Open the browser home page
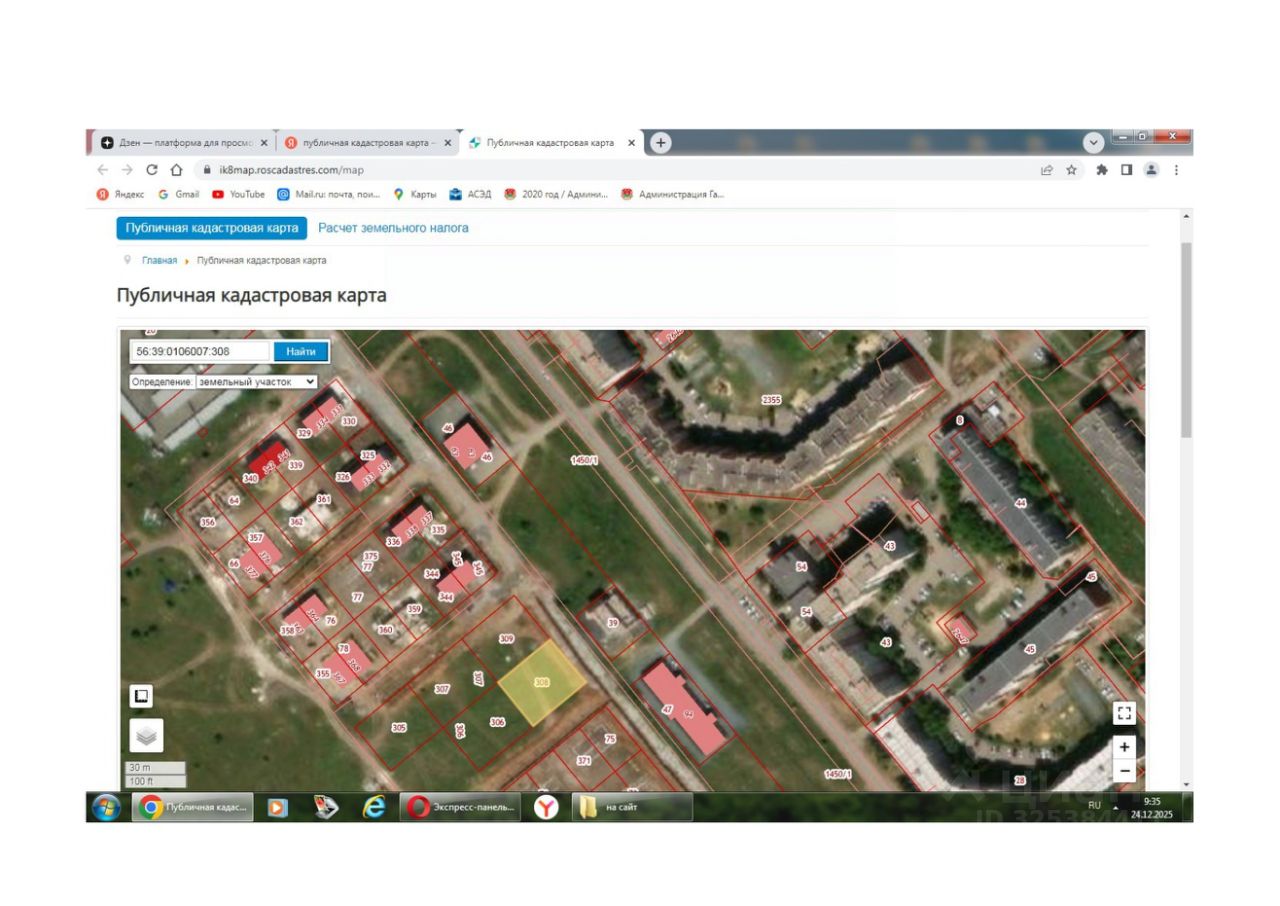 [177, 170]
